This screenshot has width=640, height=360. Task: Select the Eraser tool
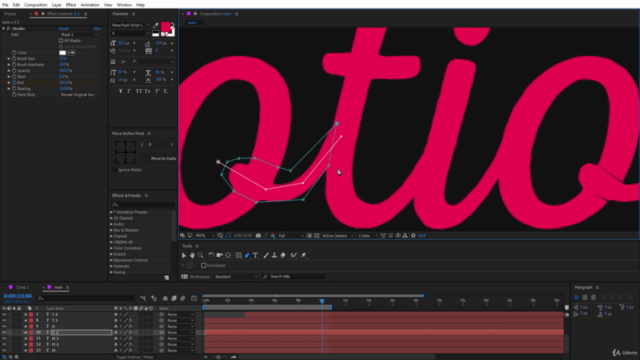[x=283, y=256]
